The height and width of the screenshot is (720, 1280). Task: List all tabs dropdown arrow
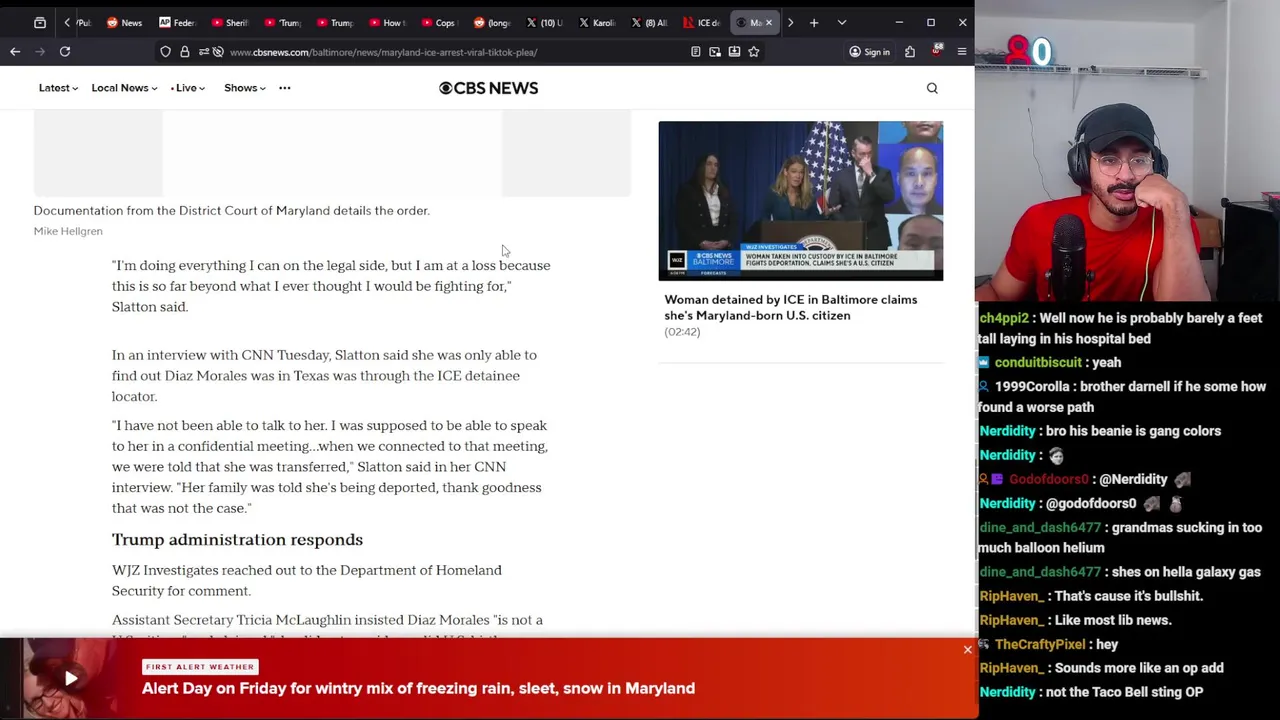pos(842,22)
